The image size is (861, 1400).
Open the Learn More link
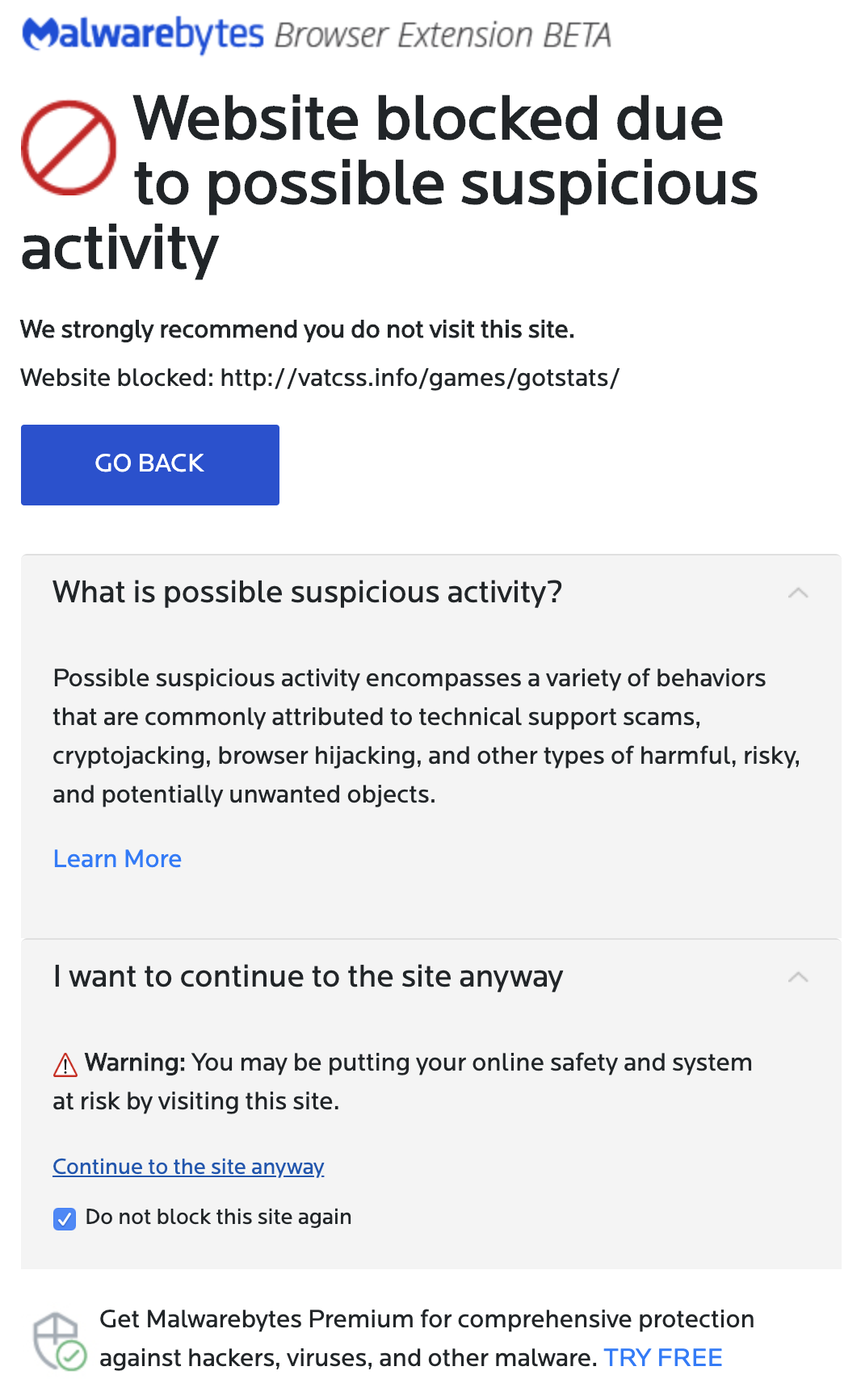point(117,859)
